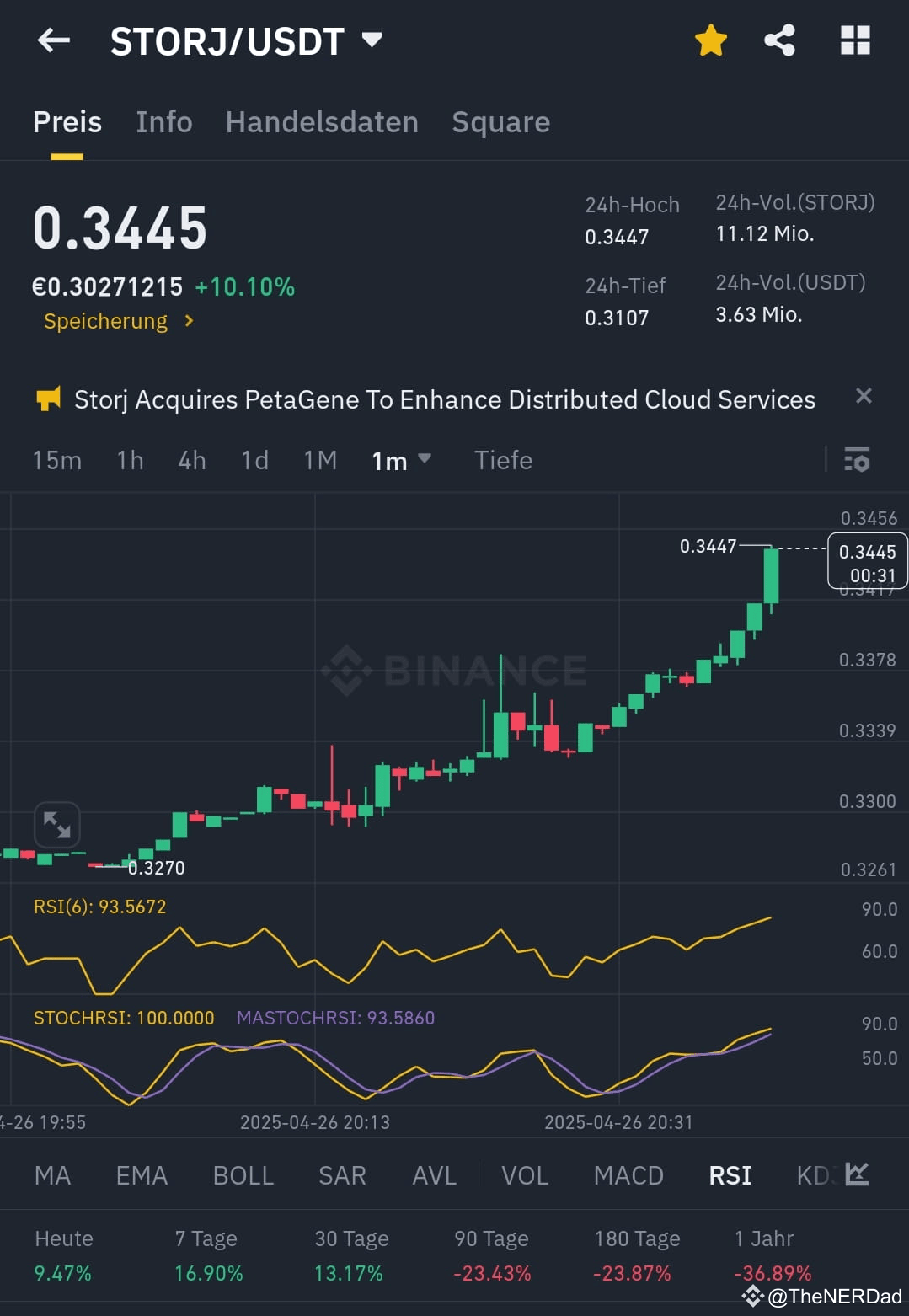Tap the 30 Tage 13.17% performance

(351, 1255)
